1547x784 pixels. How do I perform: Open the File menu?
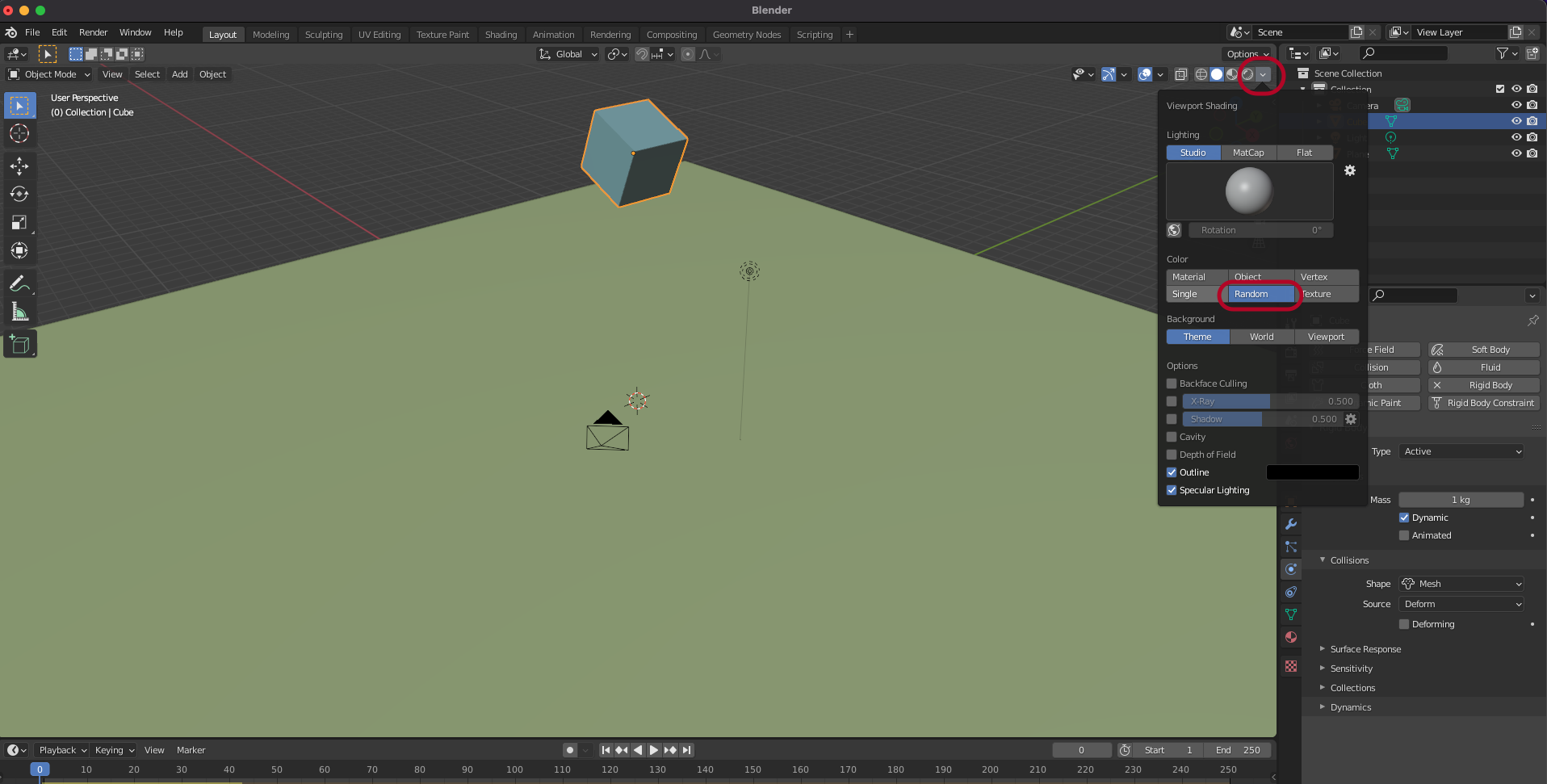[x=32, y=33]
